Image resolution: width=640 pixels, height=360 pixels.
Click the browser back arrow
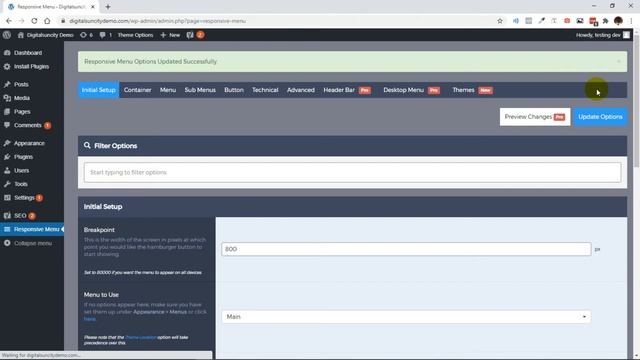tap(9, 21)
